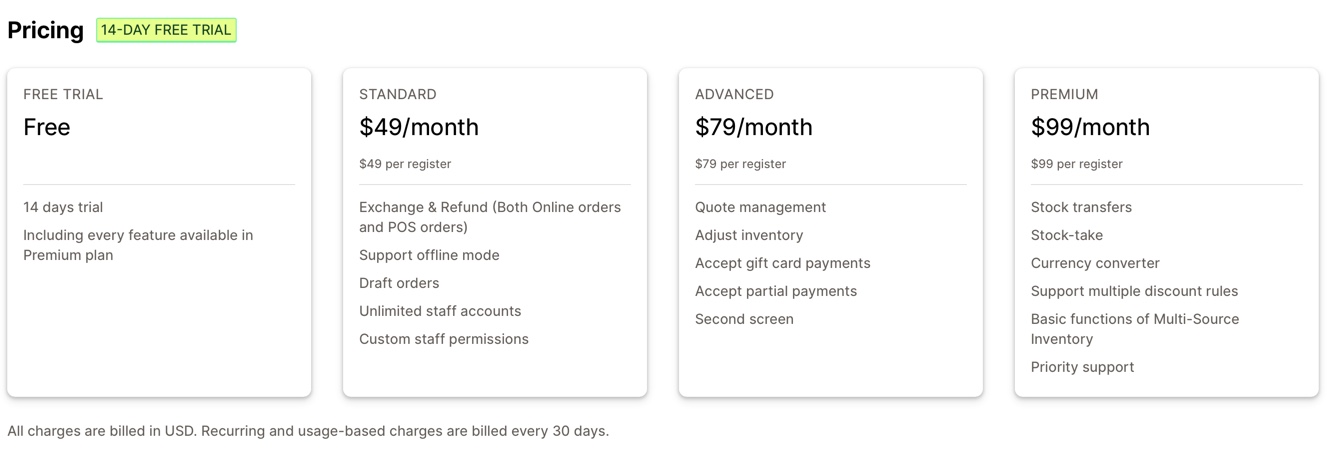The height and width of the screenshot is (466, 1327).
Task: Click the $79/month price
Action: pos(754,127)
